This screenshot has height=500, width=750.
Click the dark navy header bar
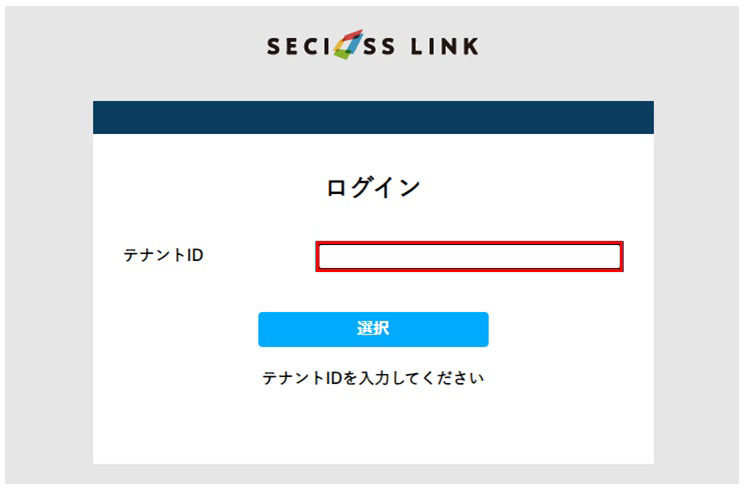373,117
